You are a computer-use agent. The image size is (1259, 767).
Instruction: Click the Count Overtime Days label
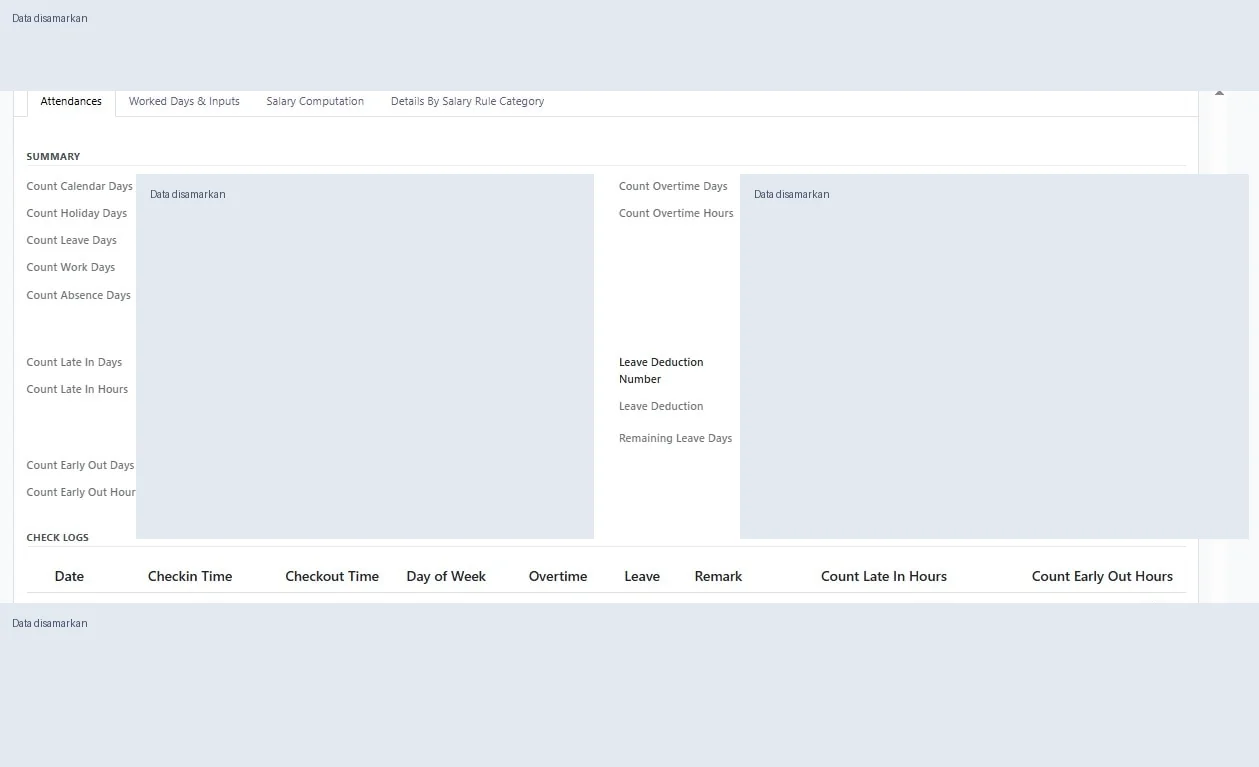point(673,187)
